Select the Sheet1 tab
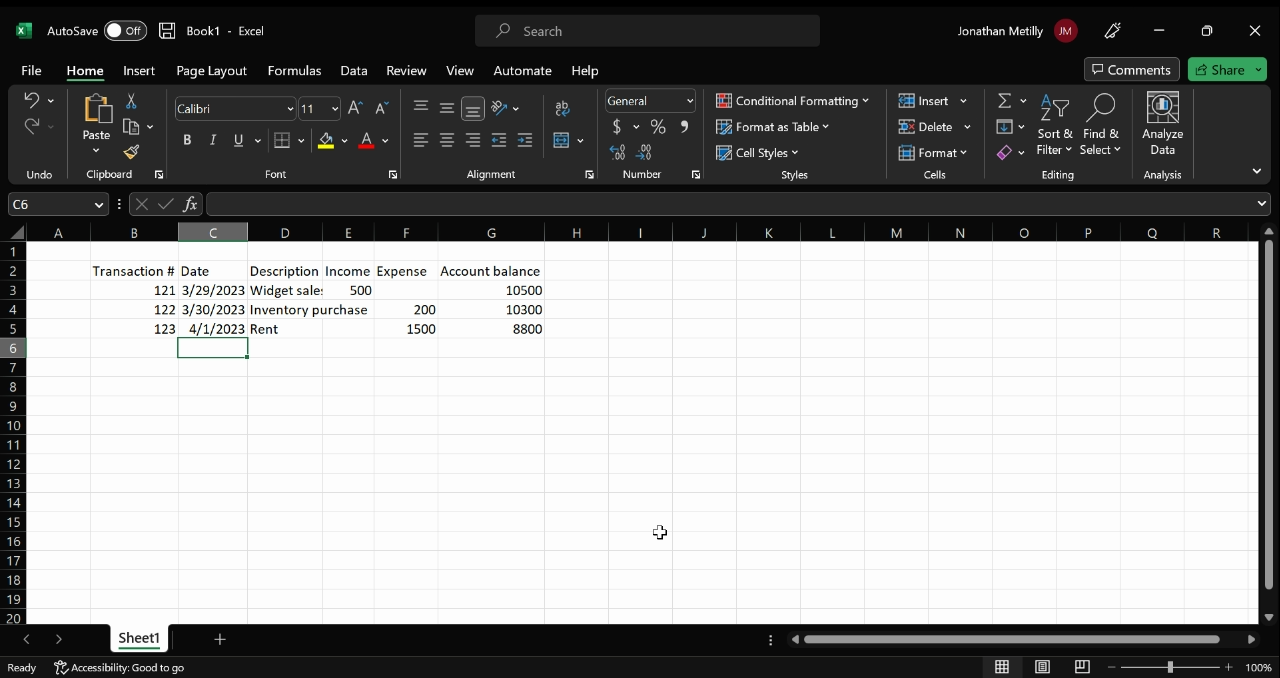The width and height of the screenshot is (1280, 678). 138,638
